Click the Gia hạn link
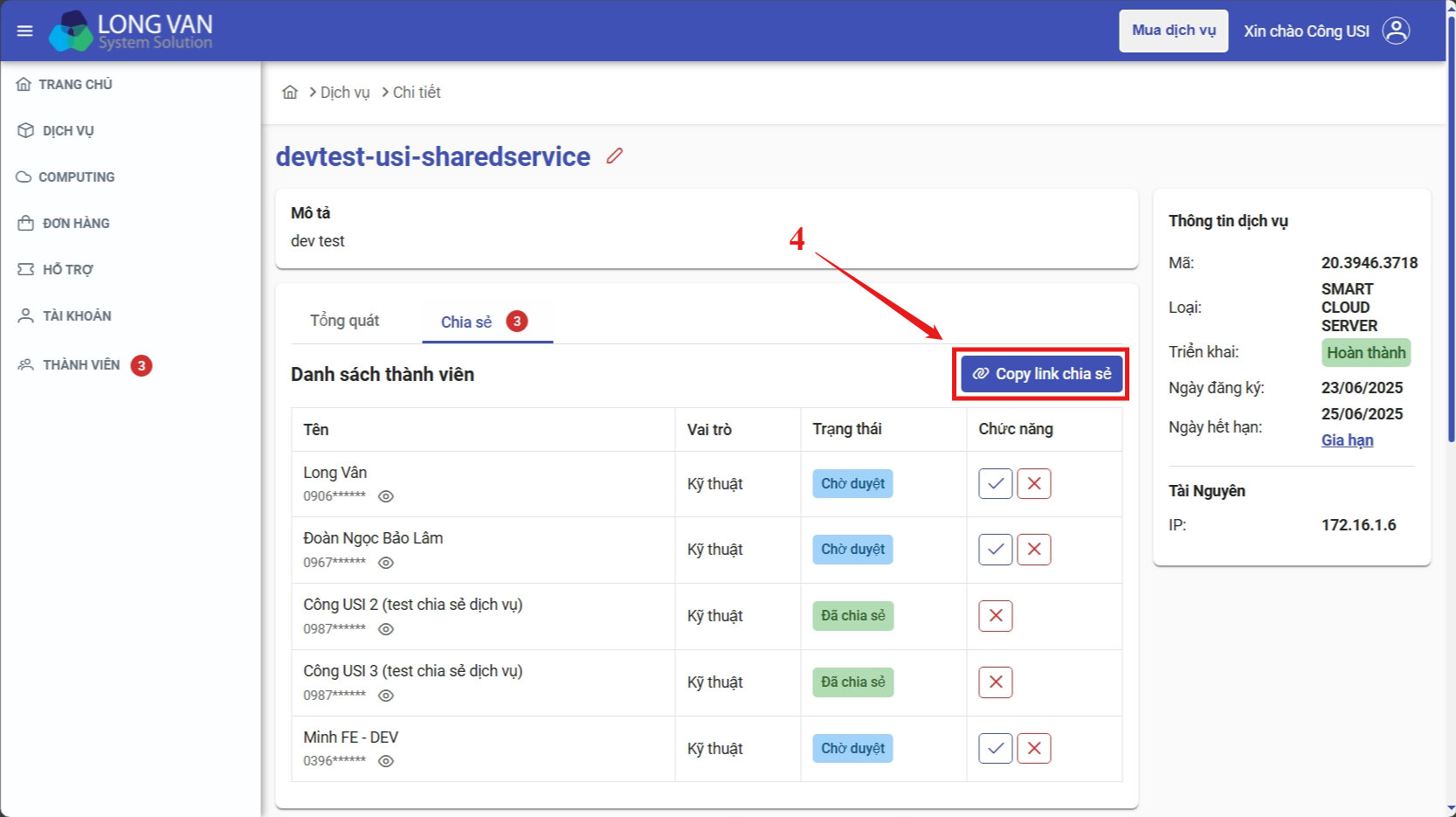This screenshot has height=817, width=1456. [x=1347, y=440]
